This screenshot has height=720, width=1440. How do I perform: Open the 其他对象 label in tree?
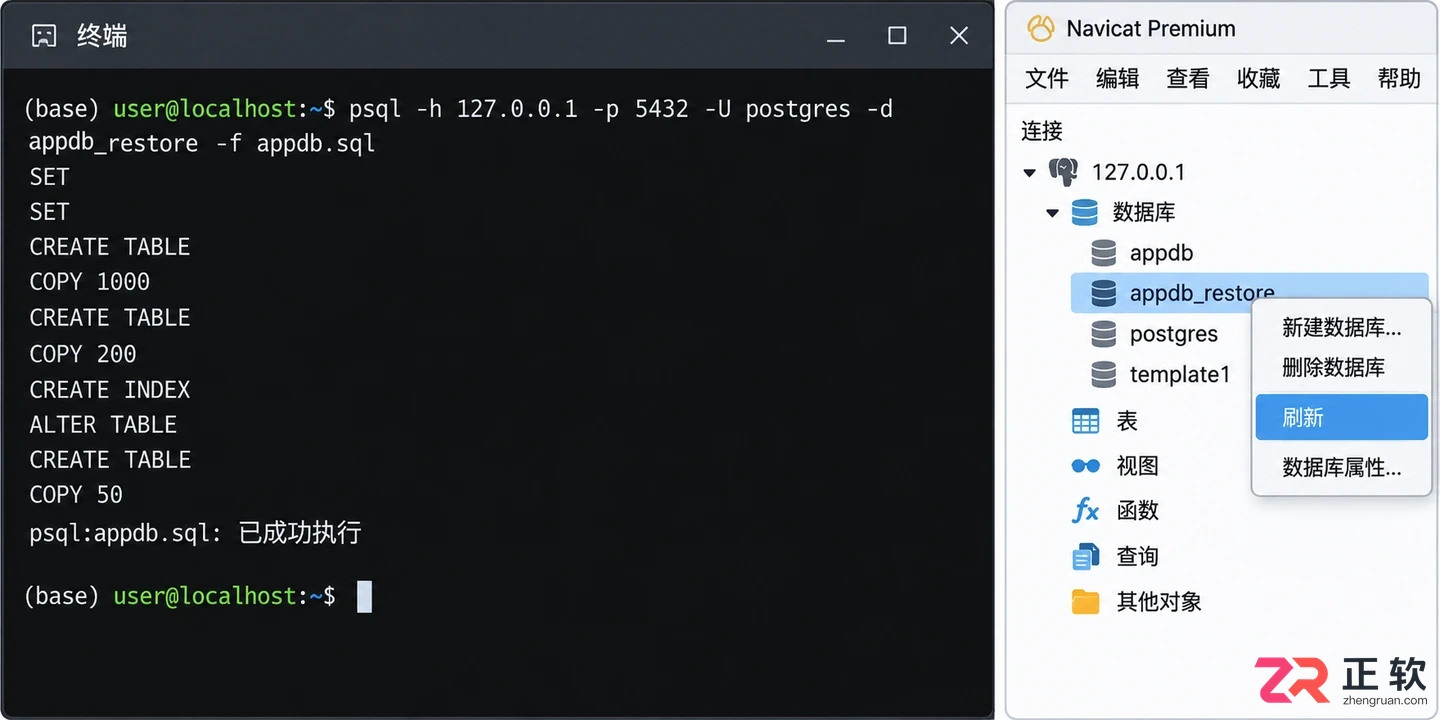click(1158, 602)
